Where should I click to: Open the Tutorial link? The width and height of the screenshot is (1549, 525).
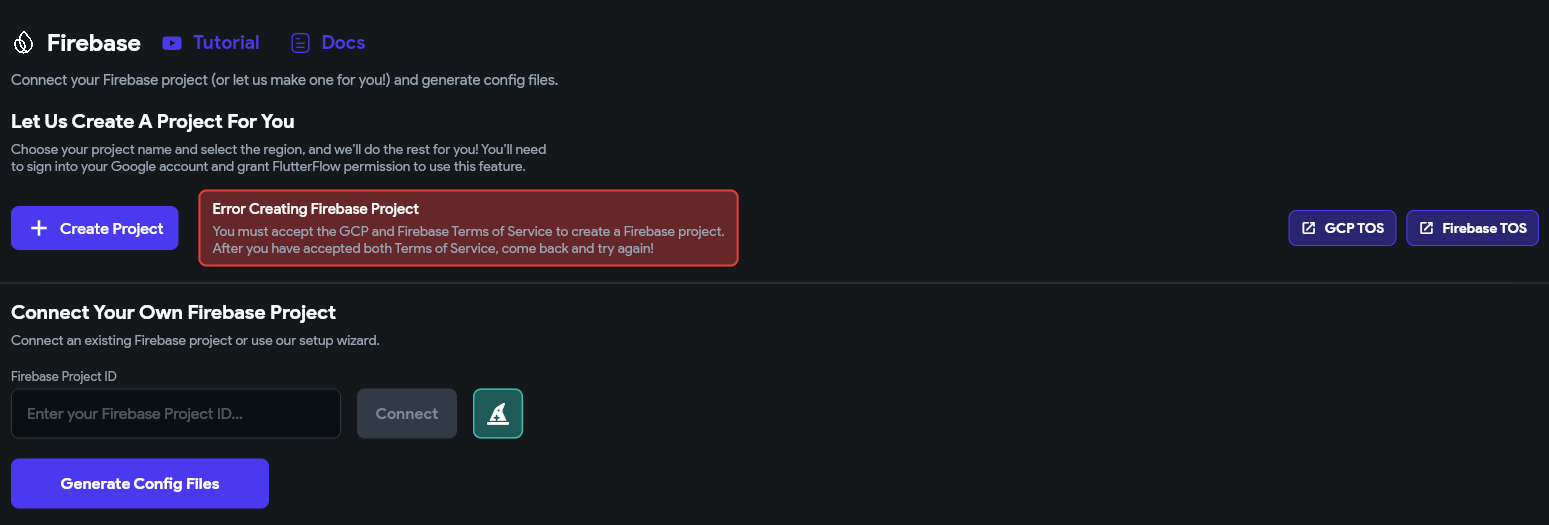pos(226,43)
